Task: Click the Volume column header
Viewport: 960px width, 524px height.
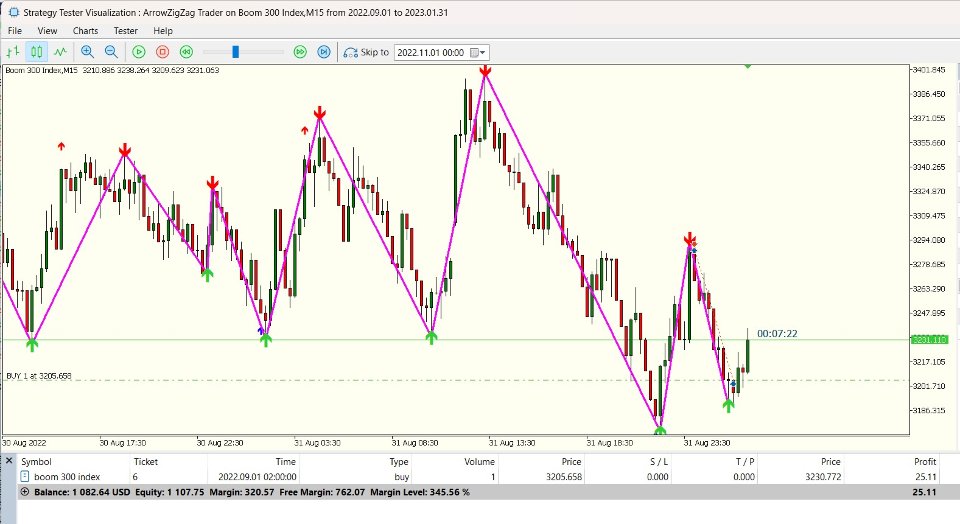Action: [x=479, y=462]
